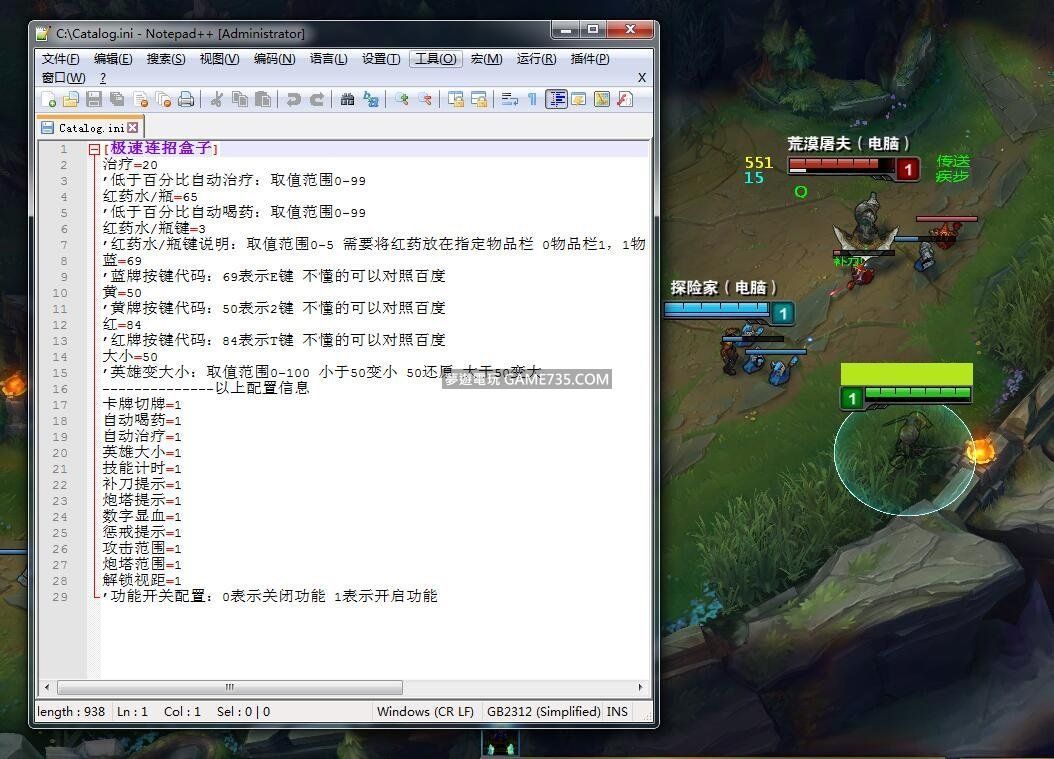The height and width of the screenshot is (759, 1054).
Task: Open the 设置(T) menu
Action: coord(381,59)
